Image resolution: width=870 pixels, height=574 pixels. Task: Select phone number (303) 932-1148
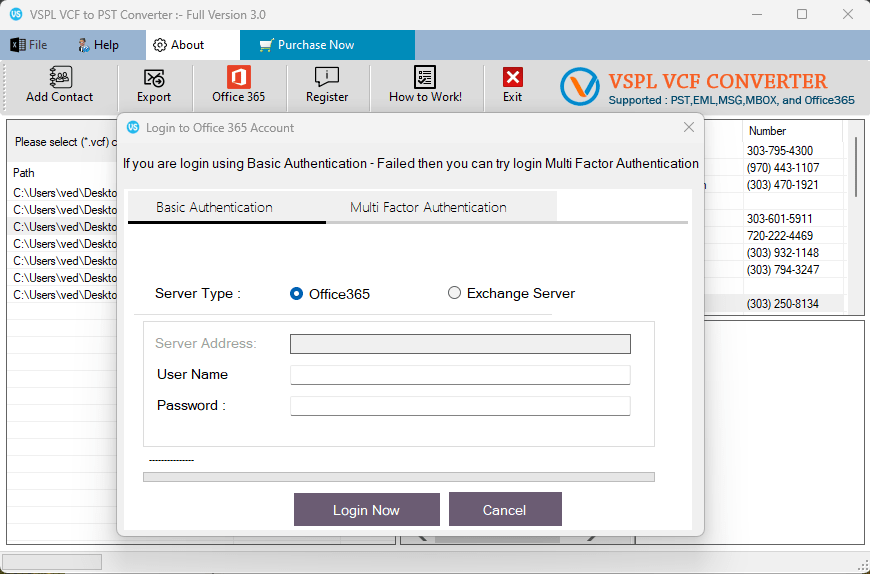coord(782,253)
